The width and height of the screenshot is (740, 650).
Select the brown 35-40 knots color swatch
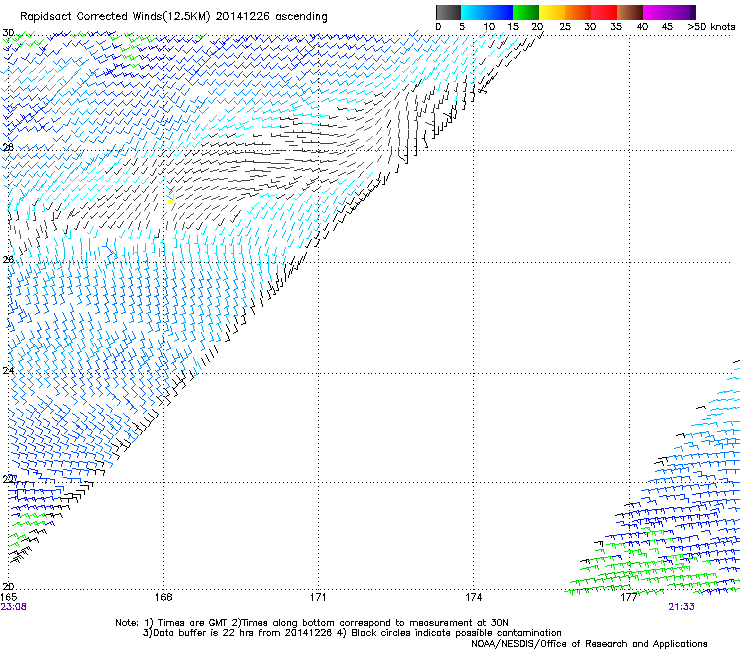[630, 12]
